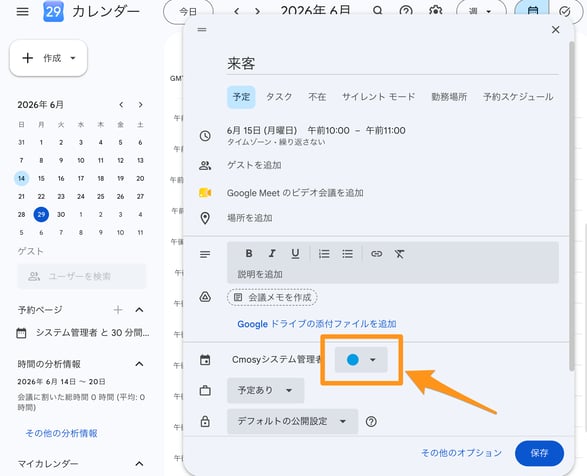Open その他のオプション link
587x476 pixels.
click(x=461, y=453)
